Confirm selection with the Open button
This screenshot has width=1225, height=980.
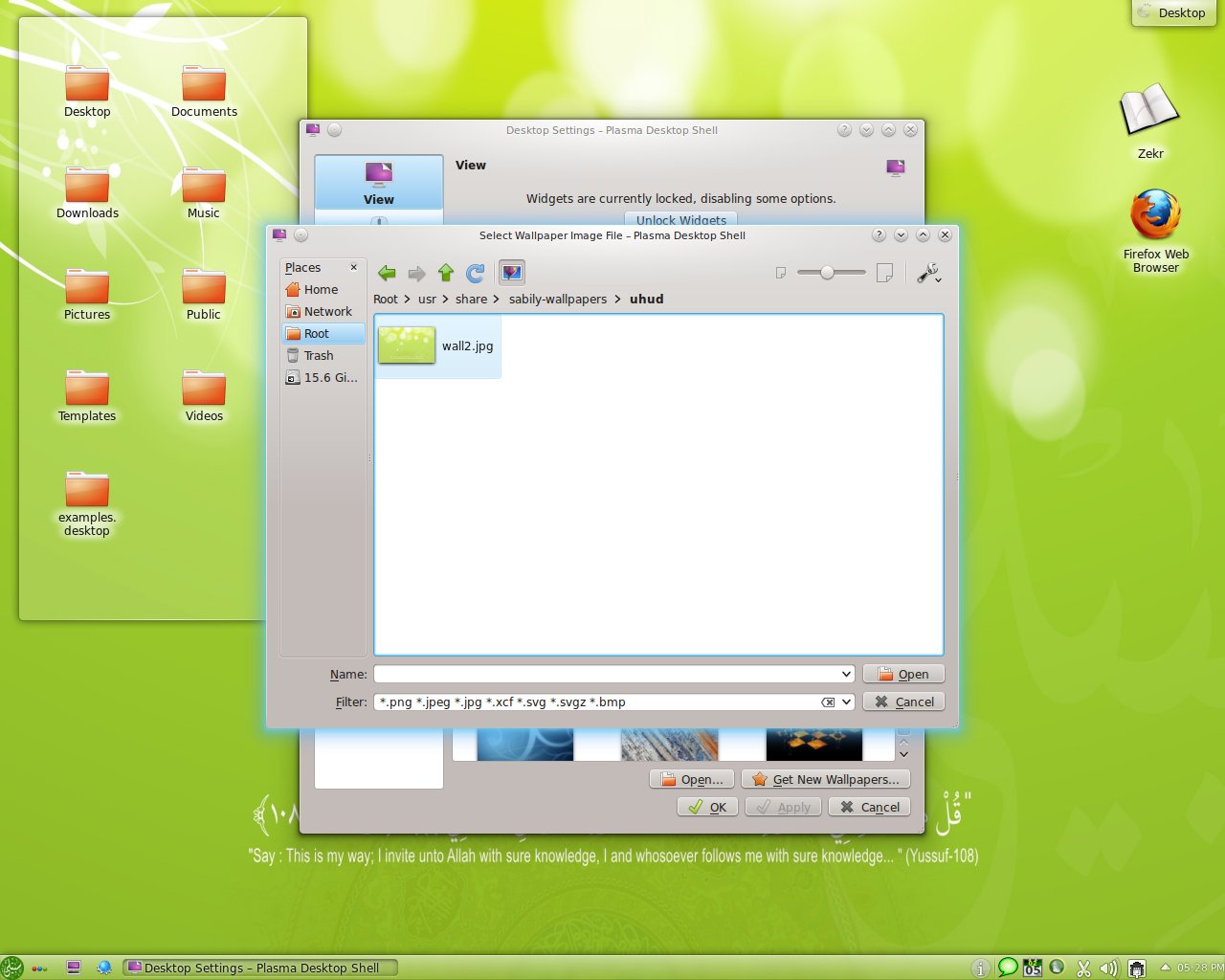pyautogui.click(x=903, y=674)
